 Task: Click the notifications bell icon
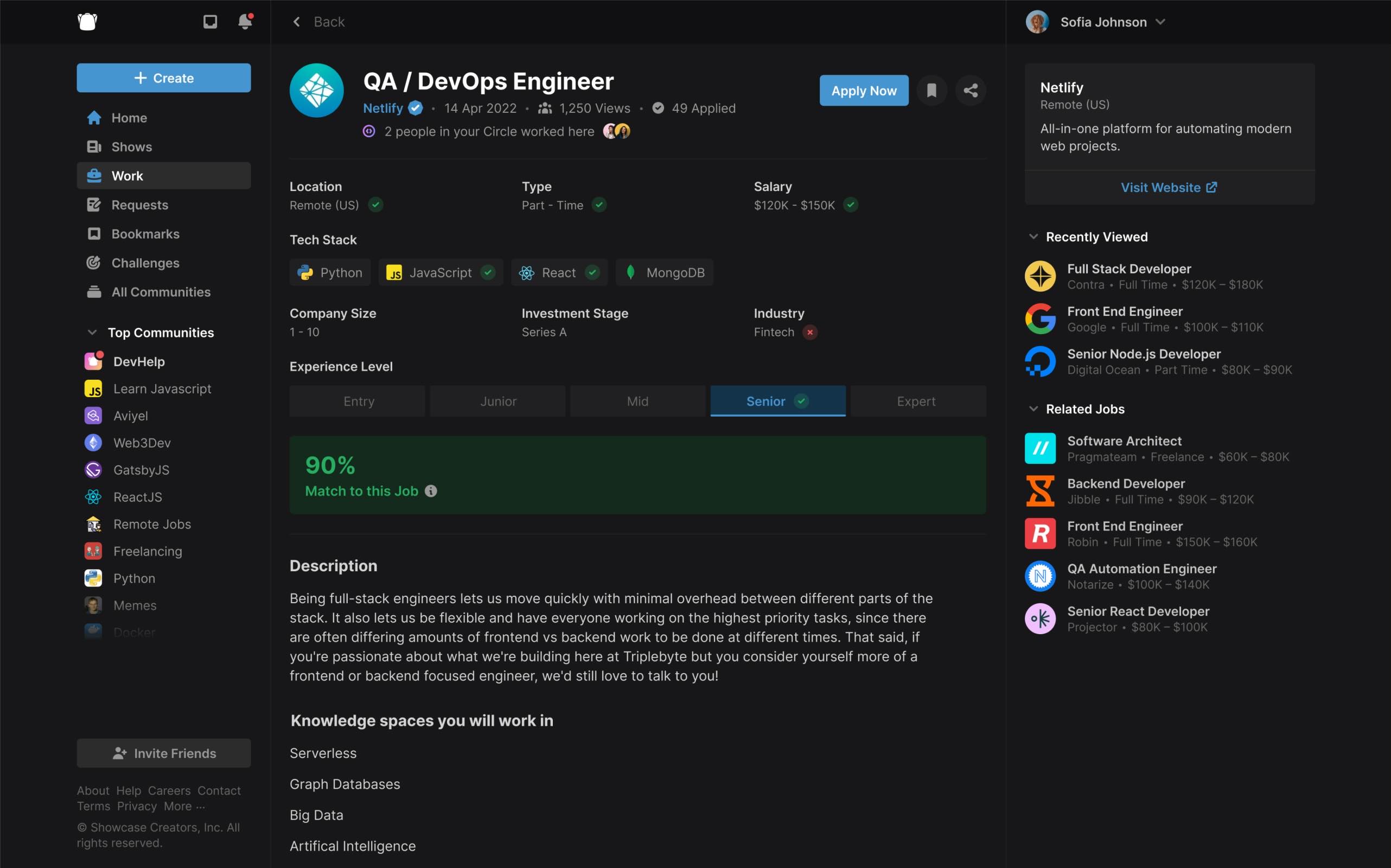pos(245,22)
